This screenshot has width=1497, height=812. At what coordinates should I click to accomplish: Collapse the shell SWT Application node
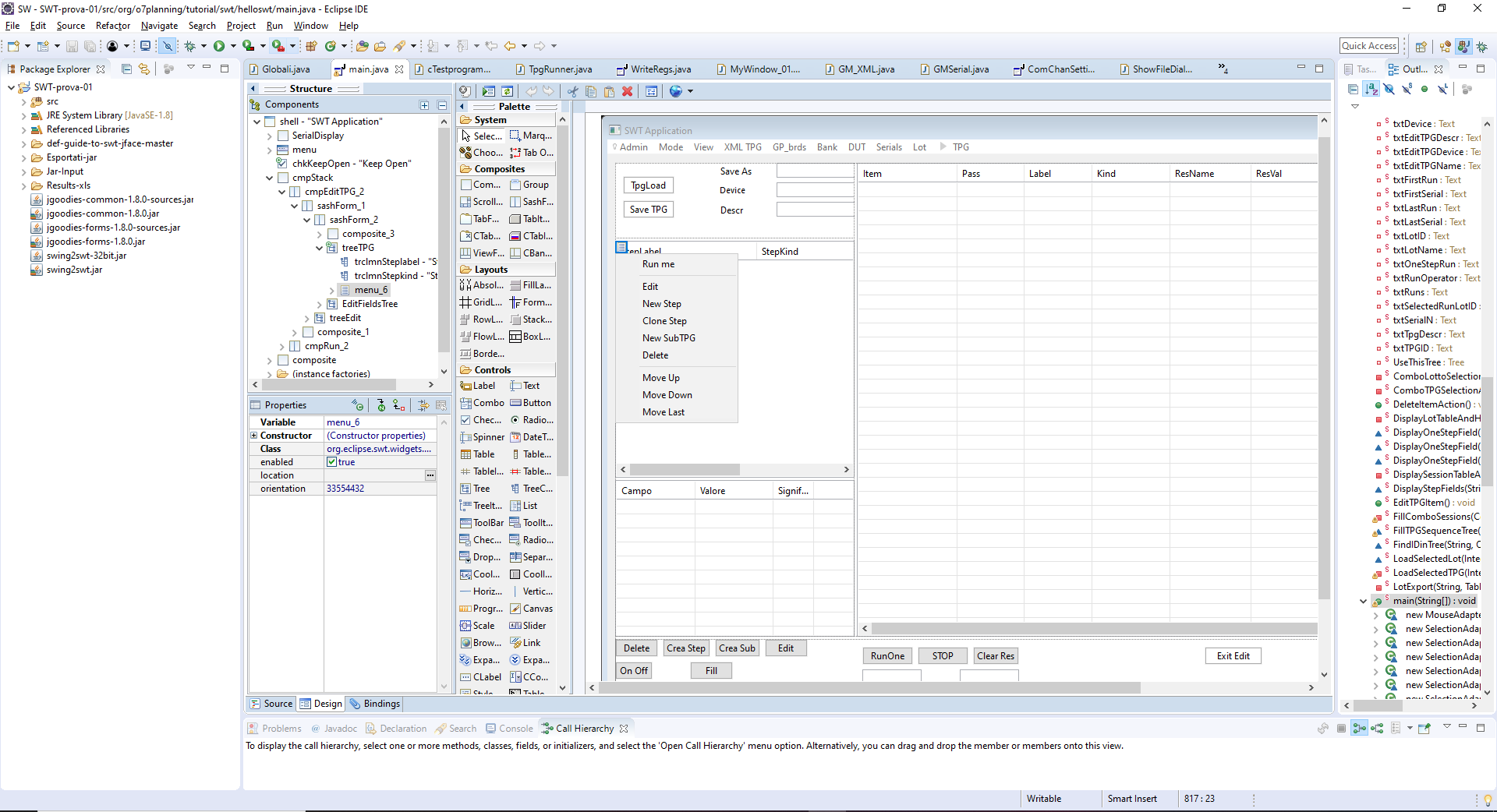click(x=257, y=122)
